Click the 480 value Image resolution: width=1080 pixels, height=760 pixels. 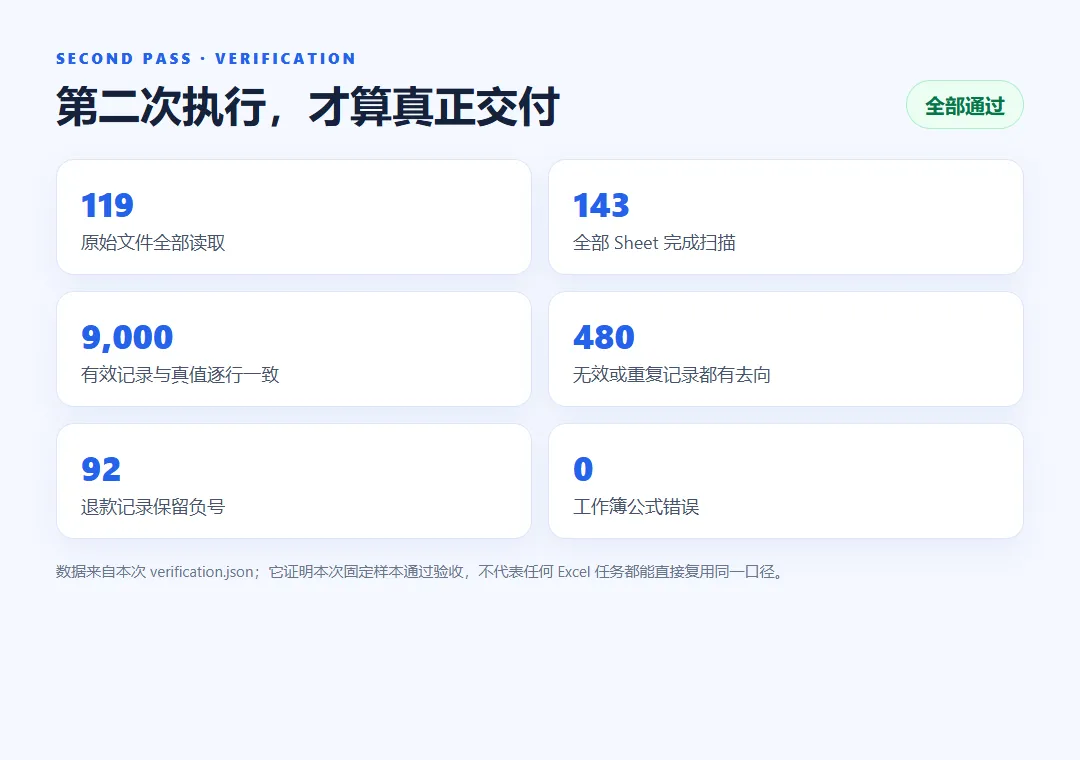[x=604, y=338]
